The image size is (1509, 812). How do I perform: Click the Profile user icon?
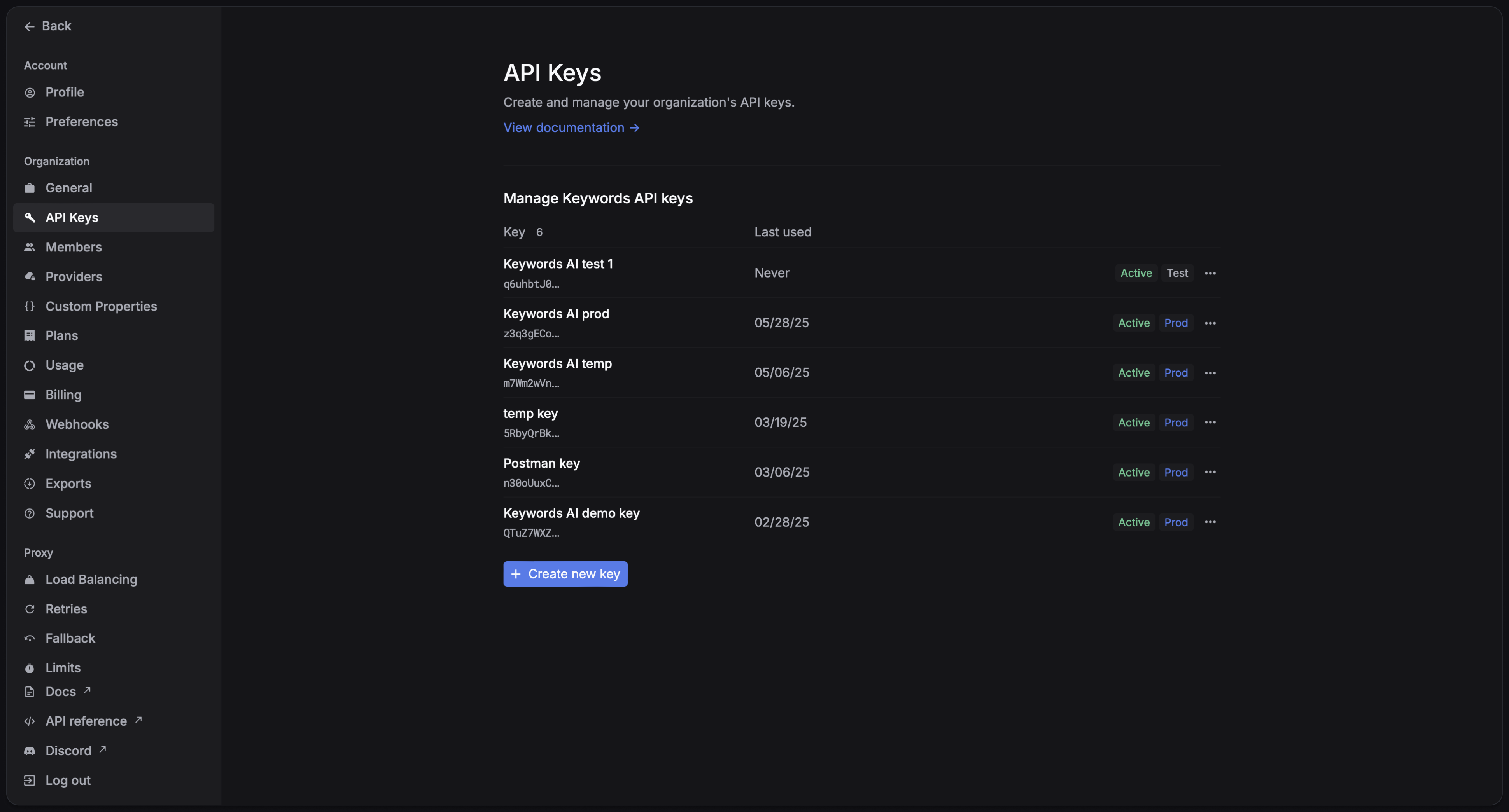click(x=29, y=93)
